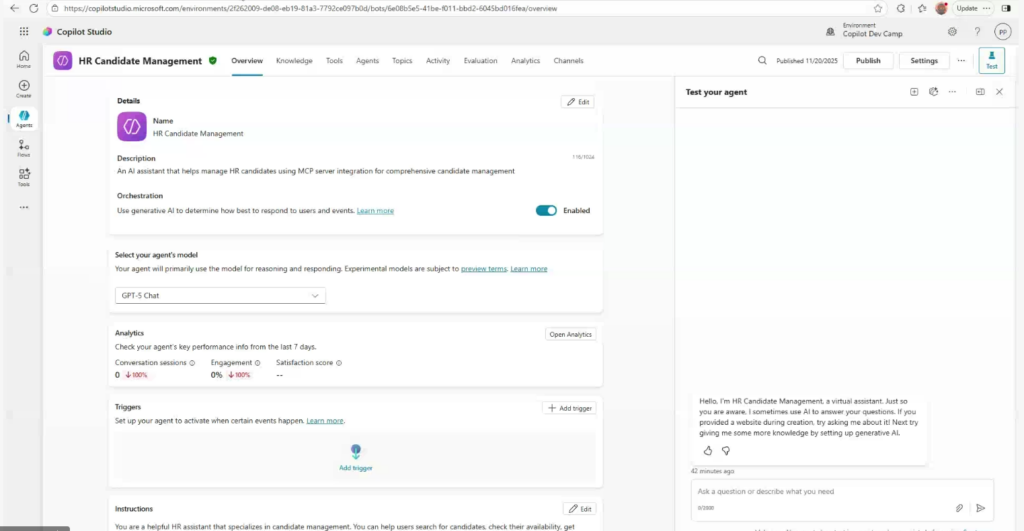Switch to the Knowledge tab
The height and width of the screenshot is (531, 1024).
pyautogui.click(x=294, y=61)
